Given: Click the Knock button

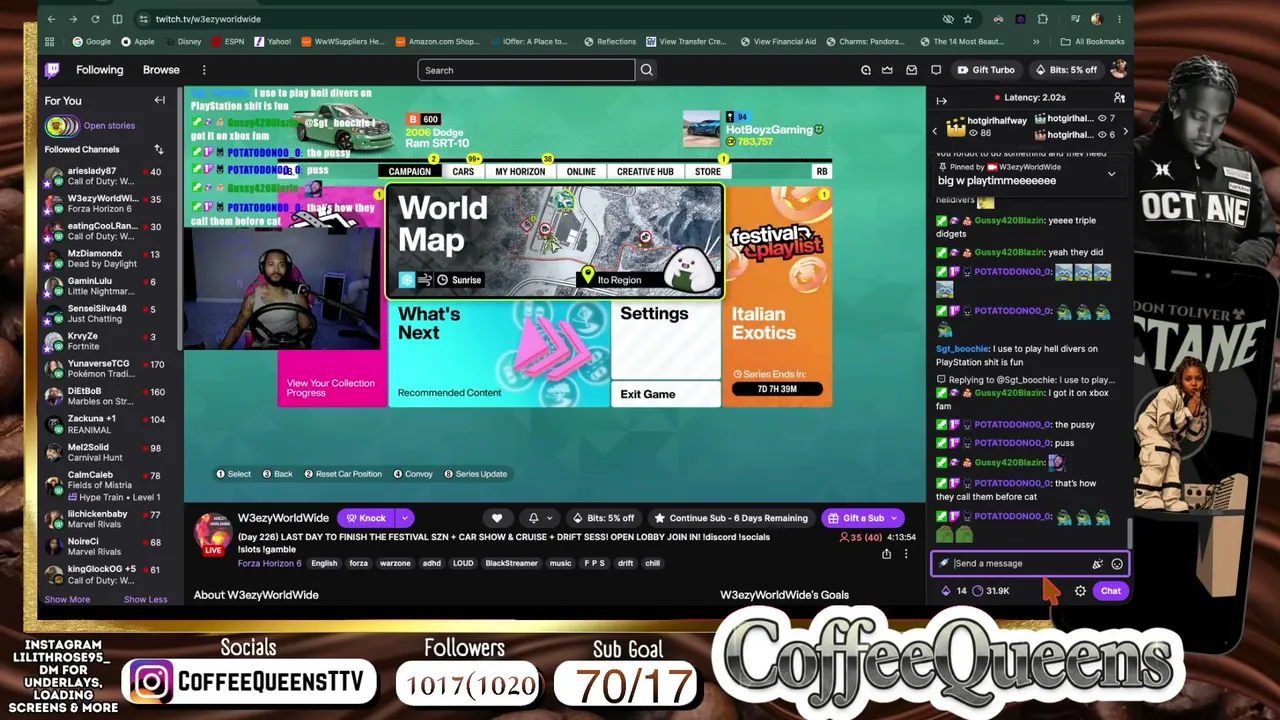Looking at the screenshot, I should 366,518.
